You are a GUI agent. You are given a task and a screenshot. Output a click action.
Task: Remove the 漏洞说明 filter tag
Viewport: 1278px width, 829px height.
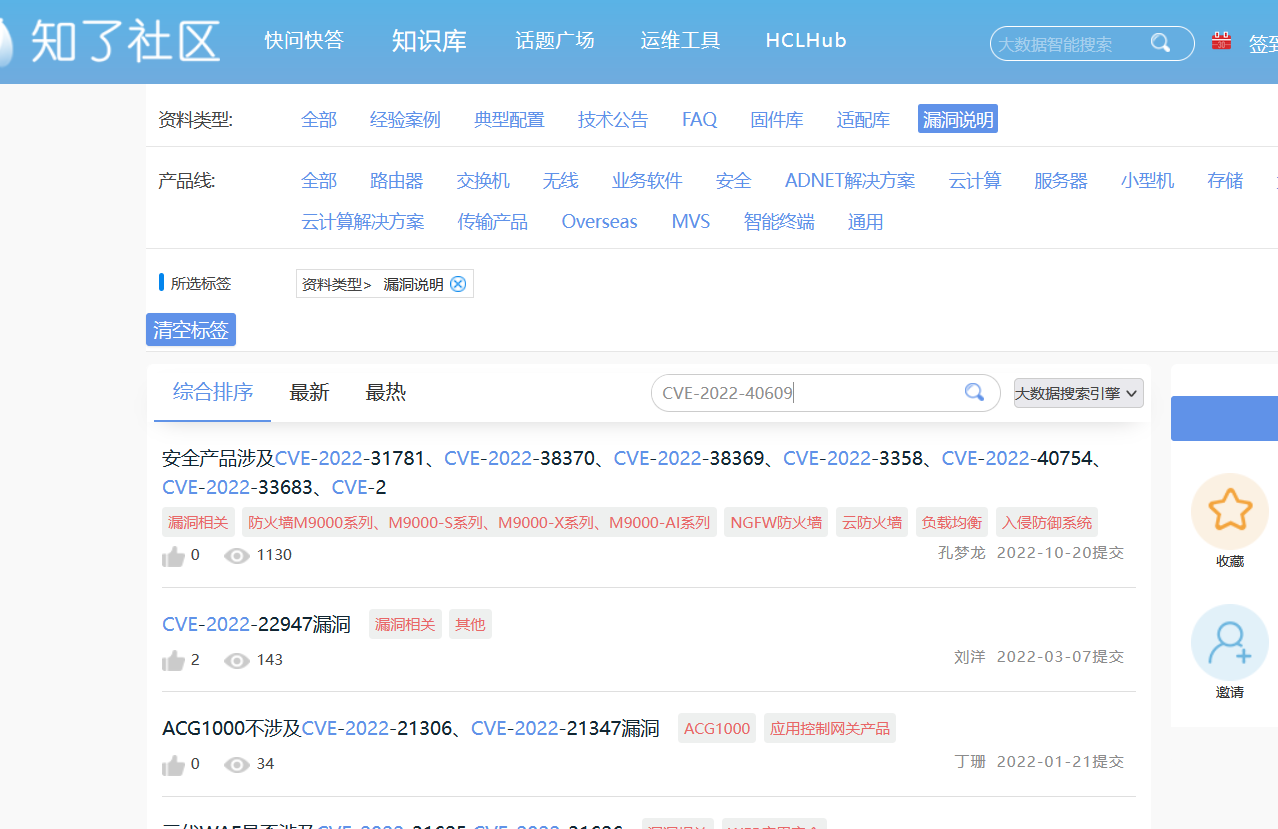[x=458, y=284]
